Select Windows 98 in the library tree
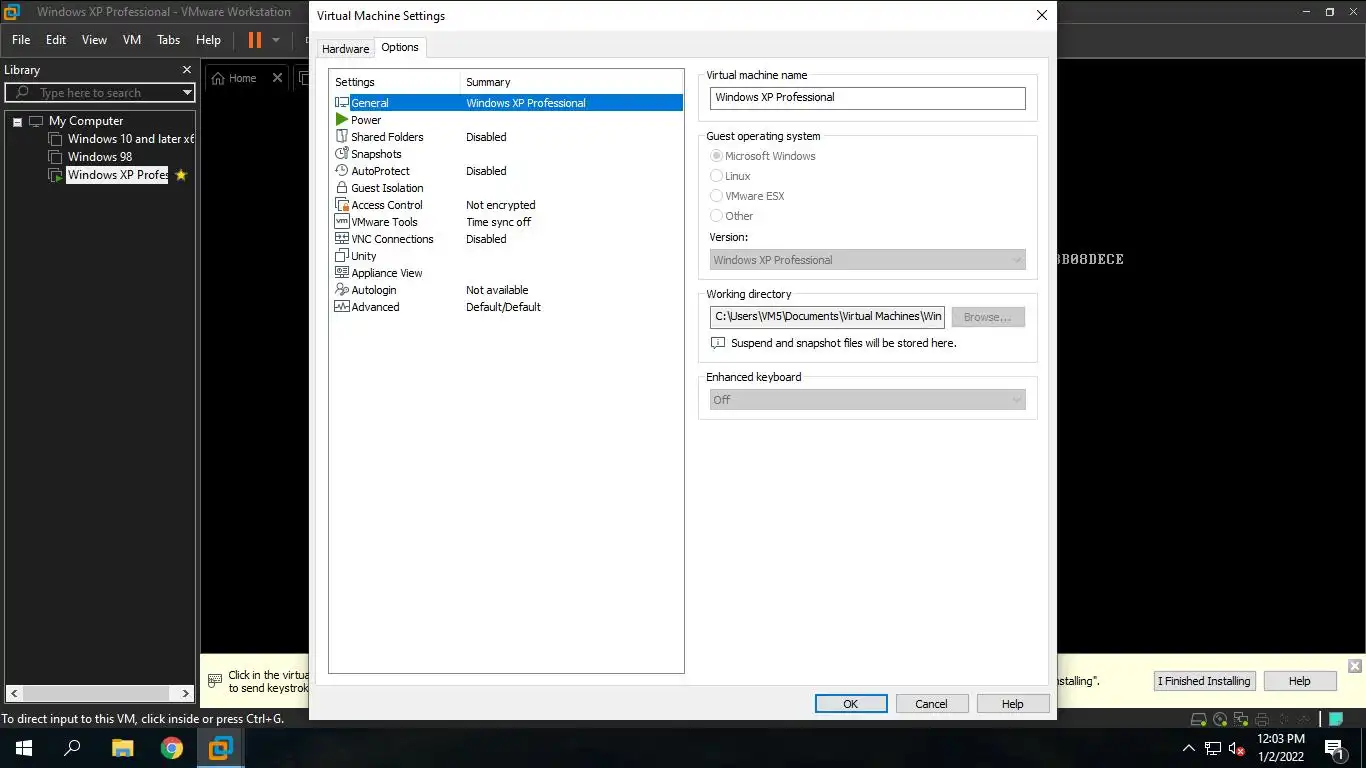This screenshot has height=768, width=1366. click(x=100, y=157)
